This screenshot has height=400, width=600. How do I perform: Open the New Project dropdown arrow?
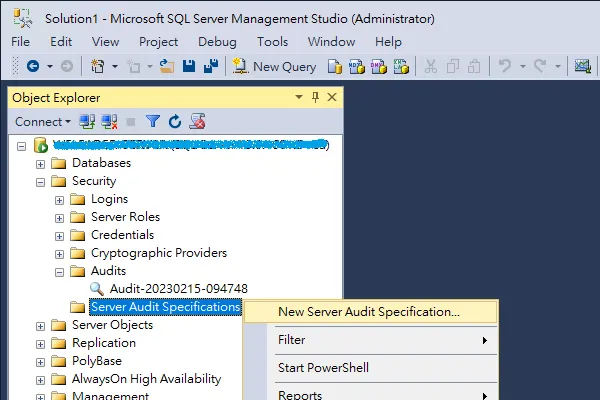point(114,67)
